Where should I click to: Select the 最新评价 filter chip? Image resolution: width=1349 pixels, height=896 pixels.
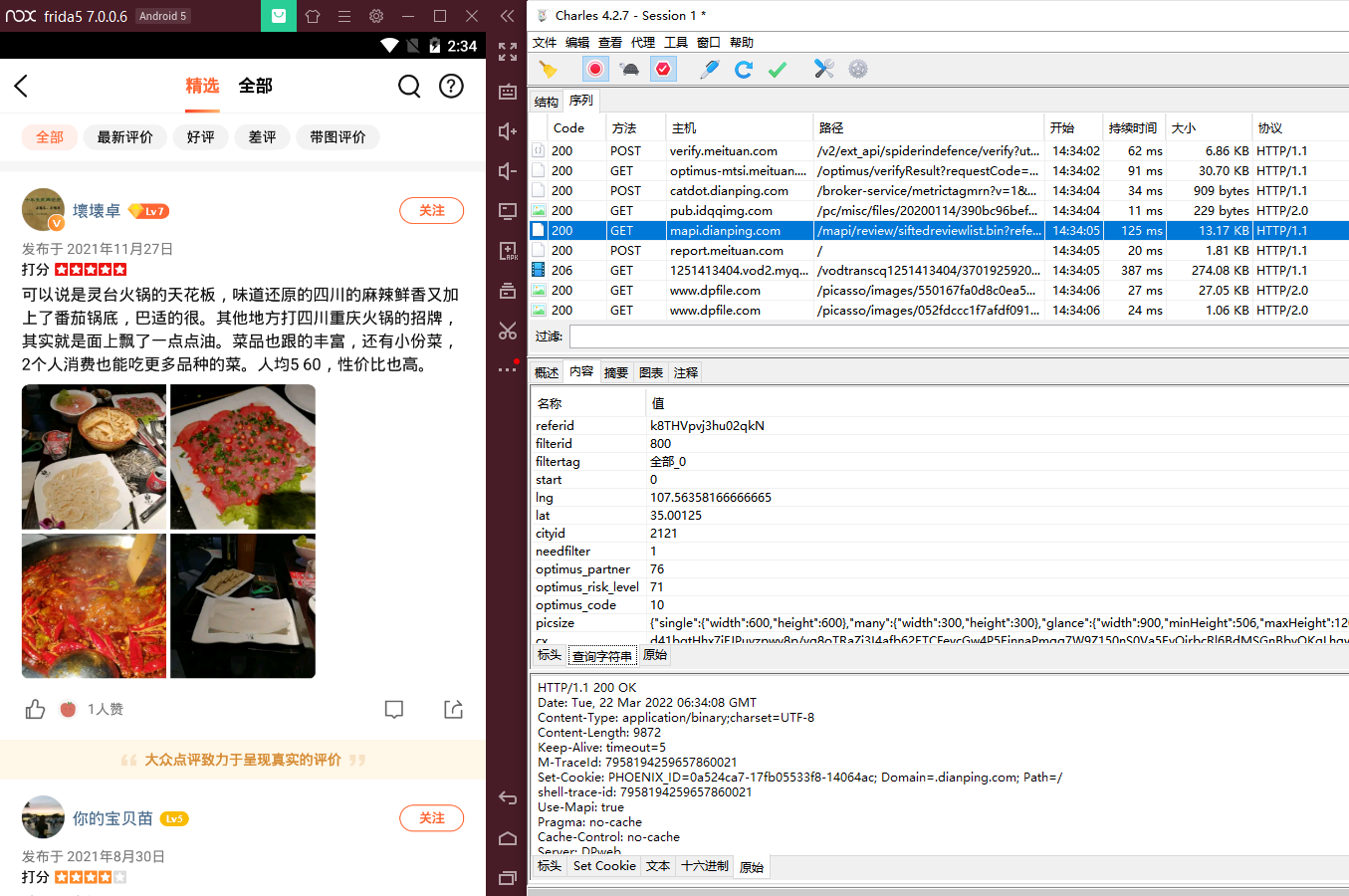(x=125, y=137)
